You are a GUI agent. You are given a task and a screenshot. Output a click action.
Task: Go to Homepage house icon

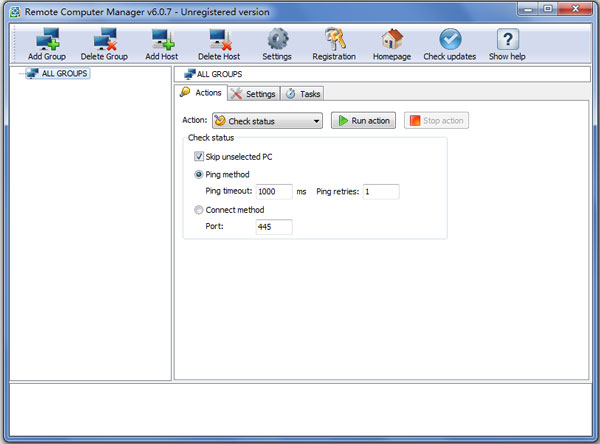pos(392,39)
